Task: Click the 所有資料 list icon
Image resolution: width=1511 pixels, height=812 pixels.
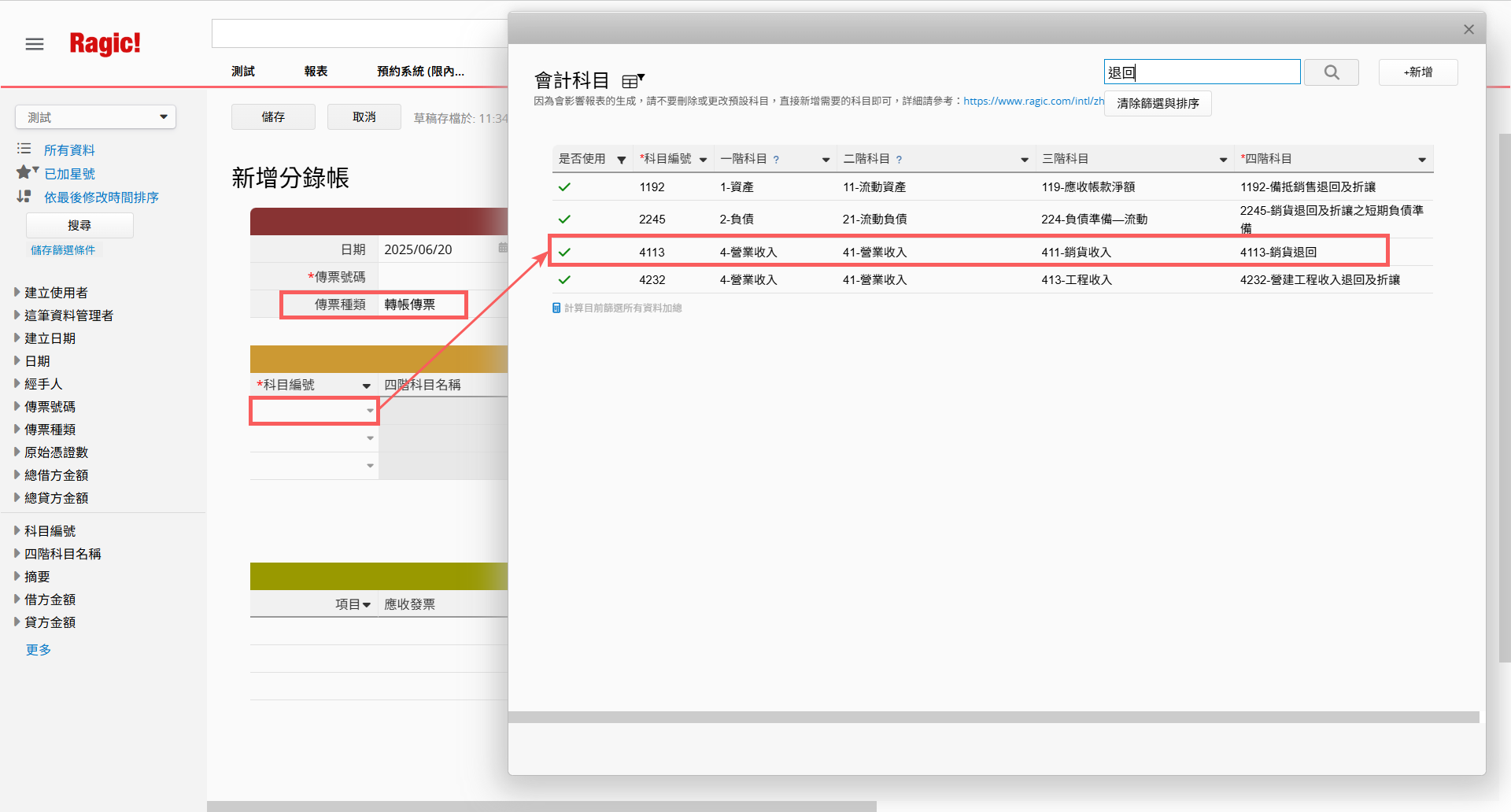Action: (24, 149)
